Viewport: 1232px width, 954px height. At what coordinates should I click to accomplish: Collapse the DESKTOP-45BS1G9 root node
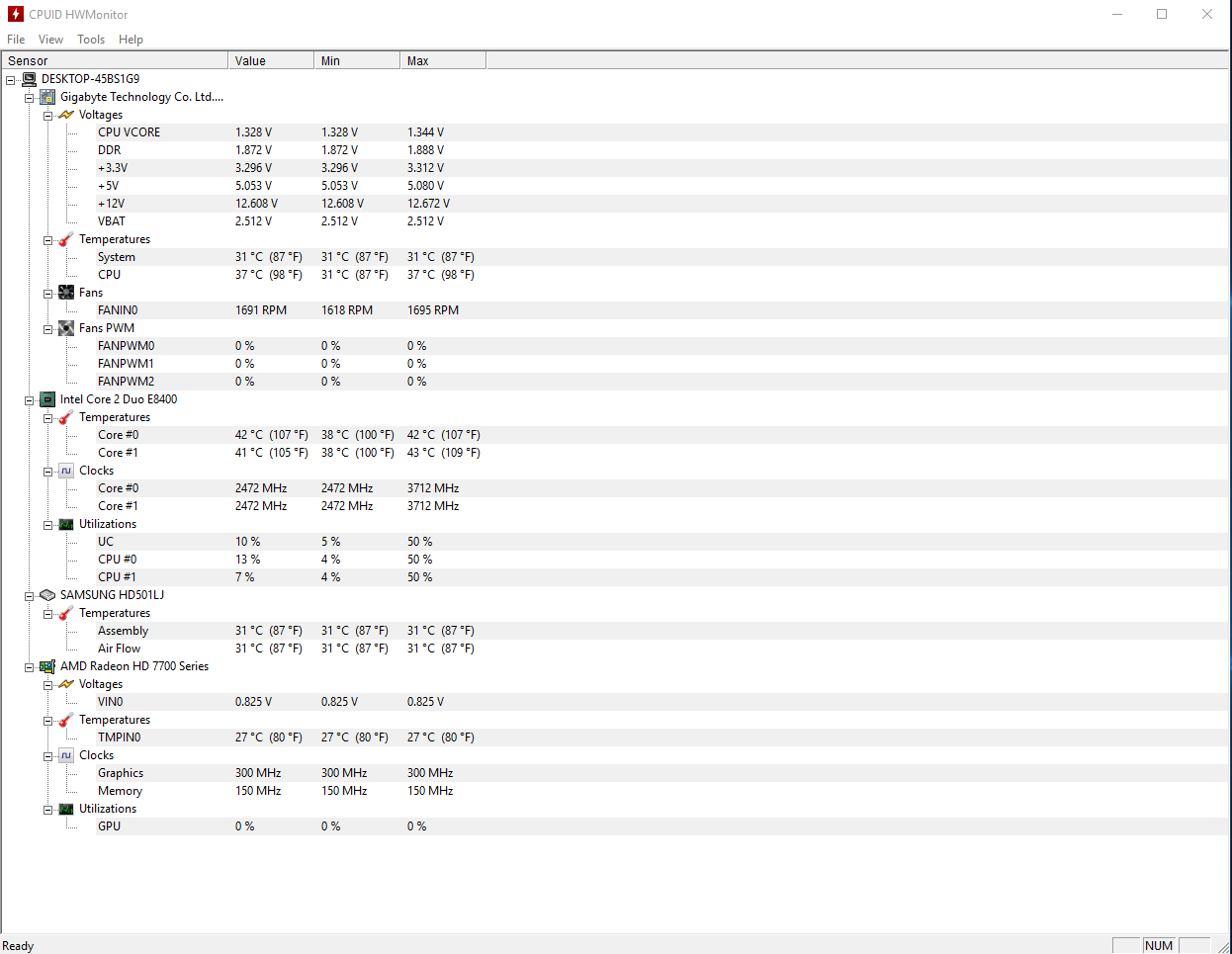(11, 80)
